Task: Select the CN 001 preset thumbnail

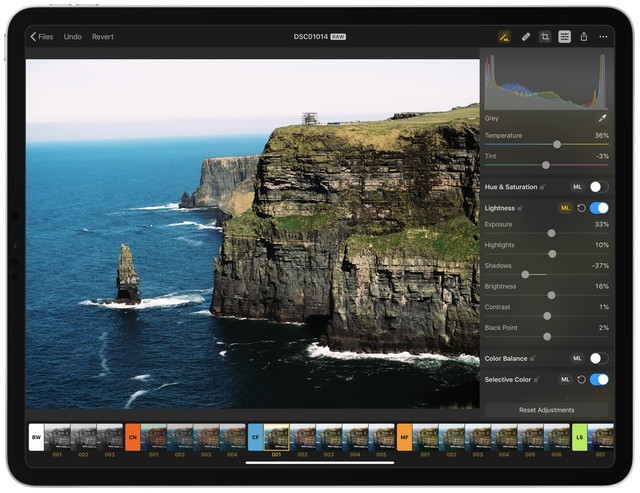Action: point(153,437)
